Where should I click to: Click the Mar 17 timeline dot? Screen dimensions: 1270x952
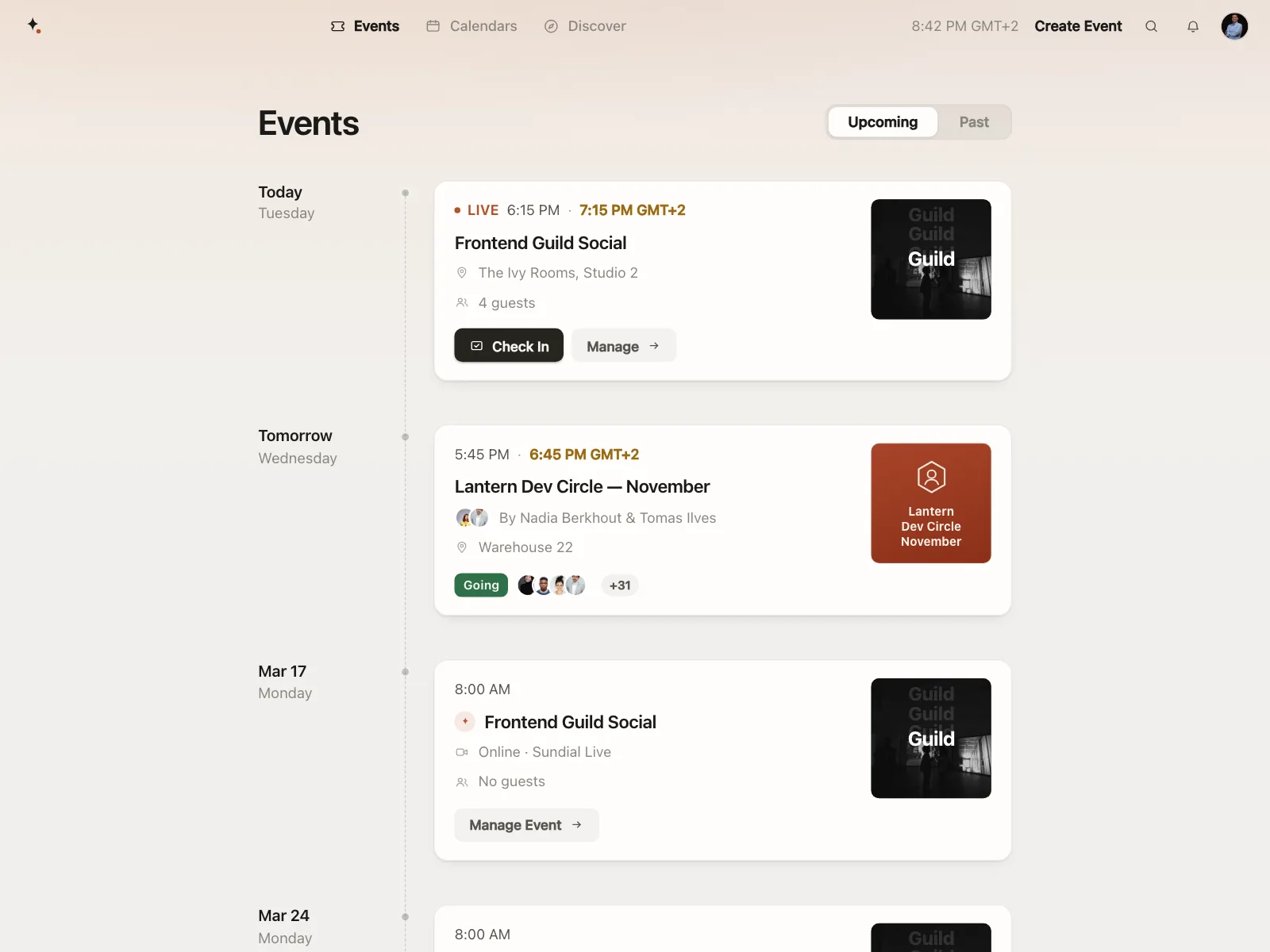tap(406, 672)
